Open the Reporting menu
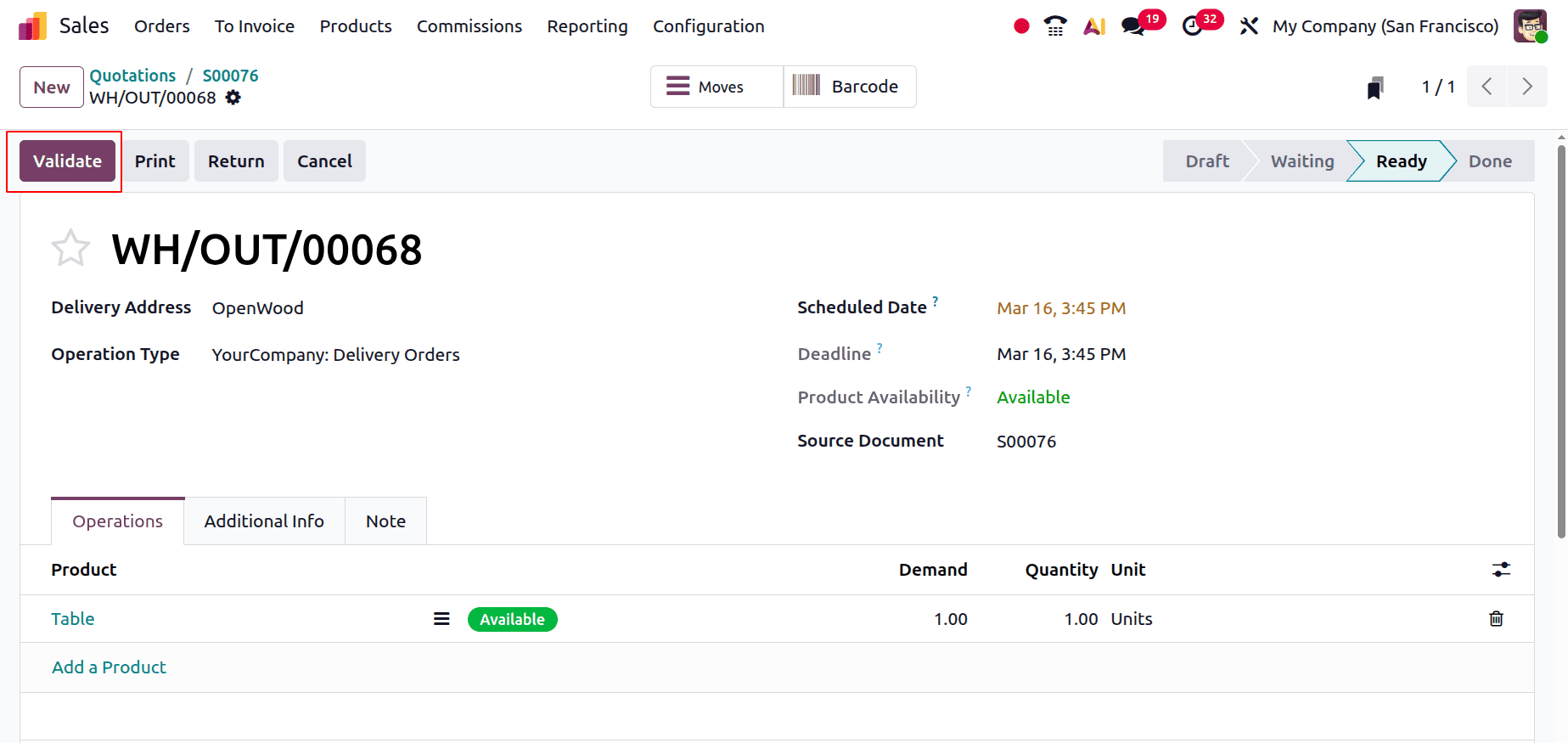 tap(587, 26)
